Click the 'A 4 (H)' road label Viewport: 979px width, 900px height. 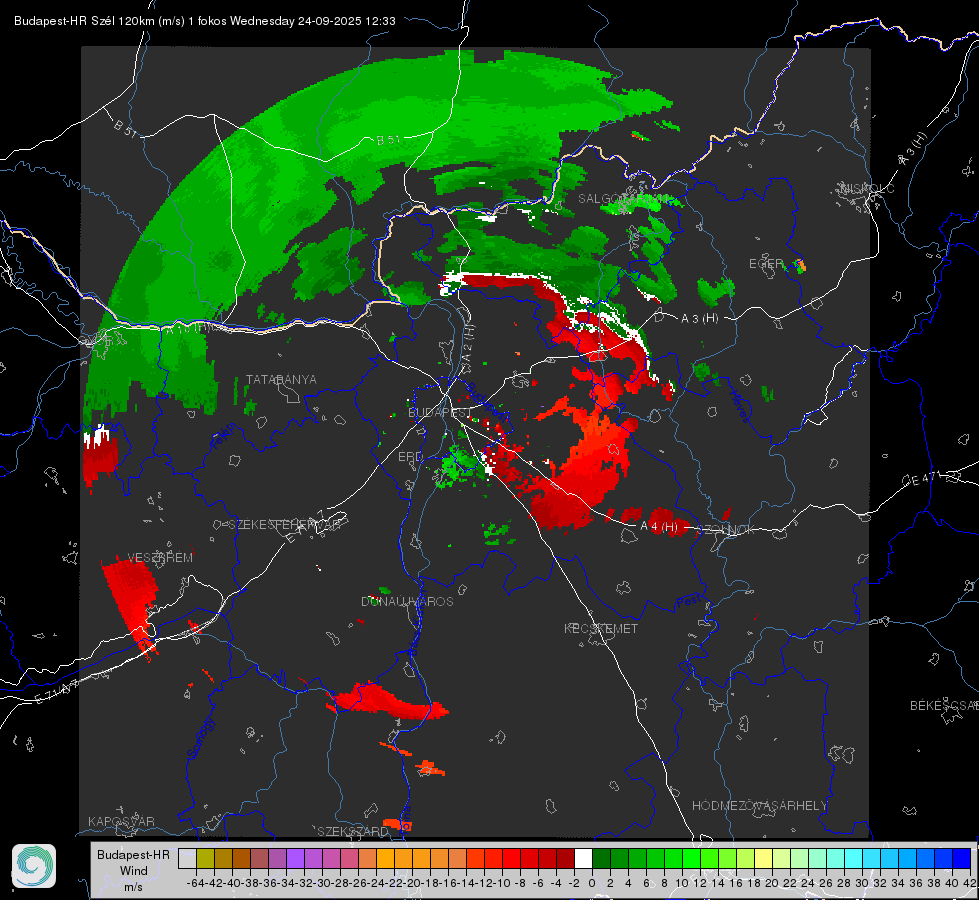point(659,527)
